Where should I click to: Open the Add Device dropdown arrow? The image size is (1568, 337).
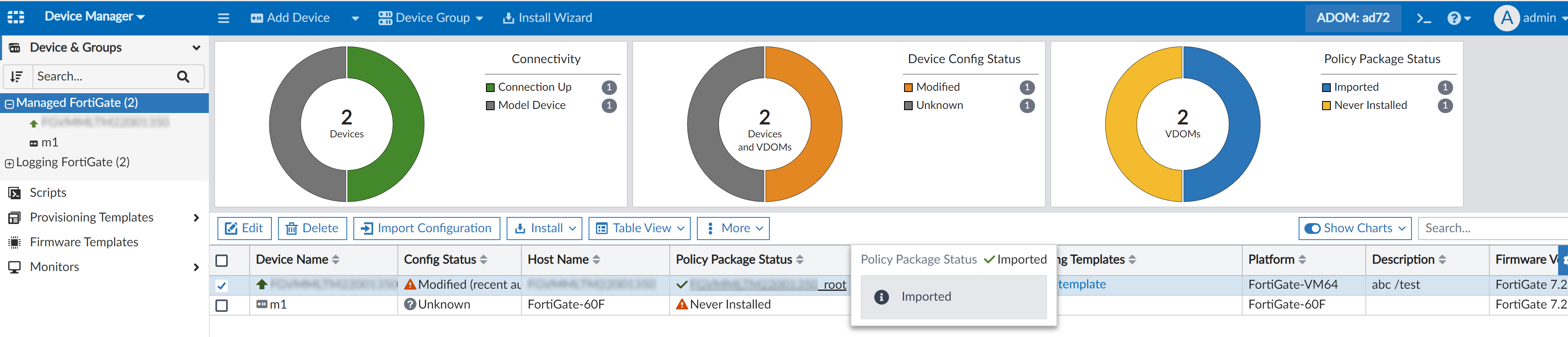pyautogui.click(x=355, y=18)
